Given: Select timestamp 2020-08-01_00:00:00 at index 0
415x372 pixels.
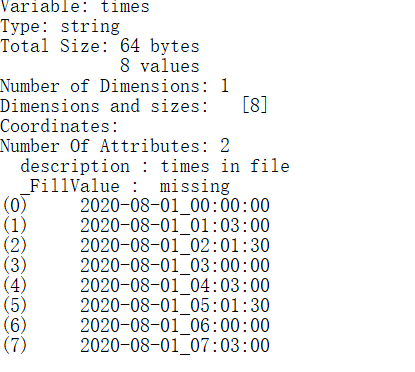Looking at the screenshot, I should click(175, 206).
